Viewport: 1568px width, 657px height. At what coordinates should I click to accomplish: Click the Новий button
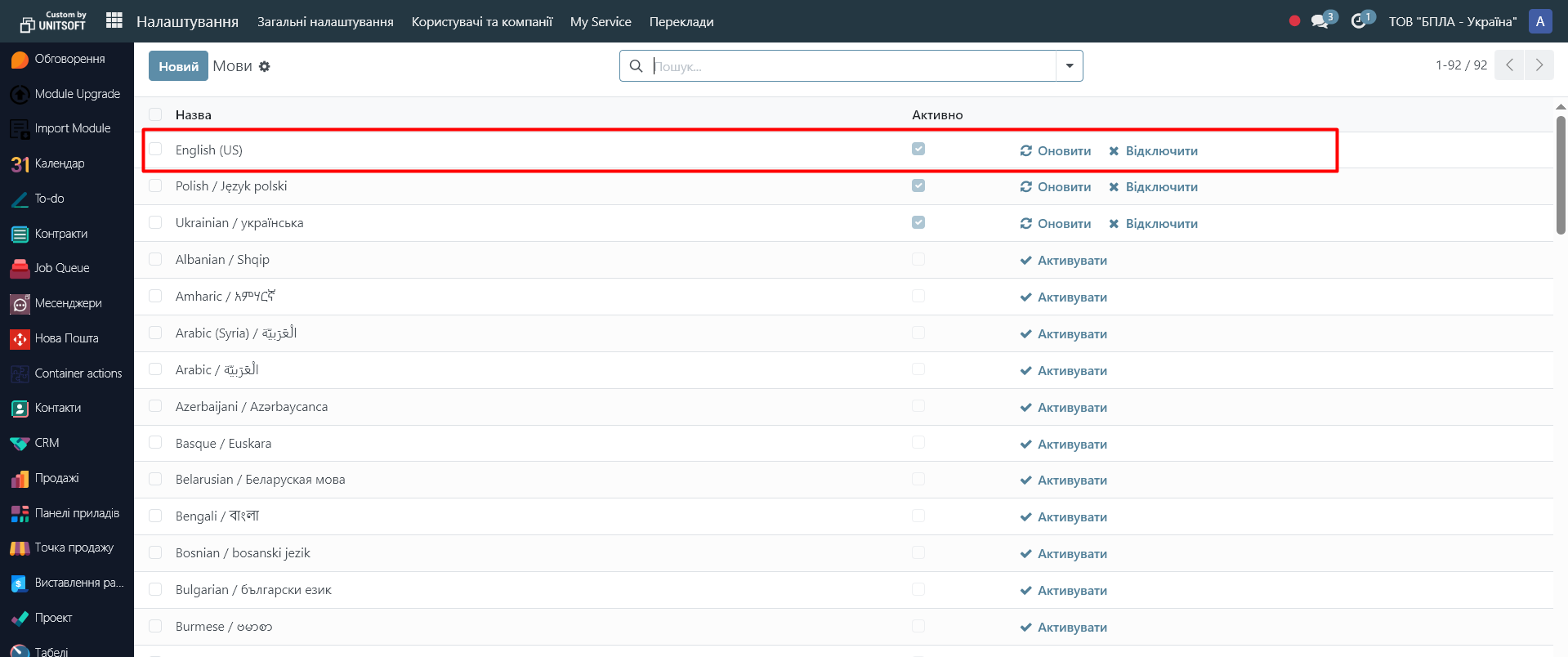click(x=178, y=66)
